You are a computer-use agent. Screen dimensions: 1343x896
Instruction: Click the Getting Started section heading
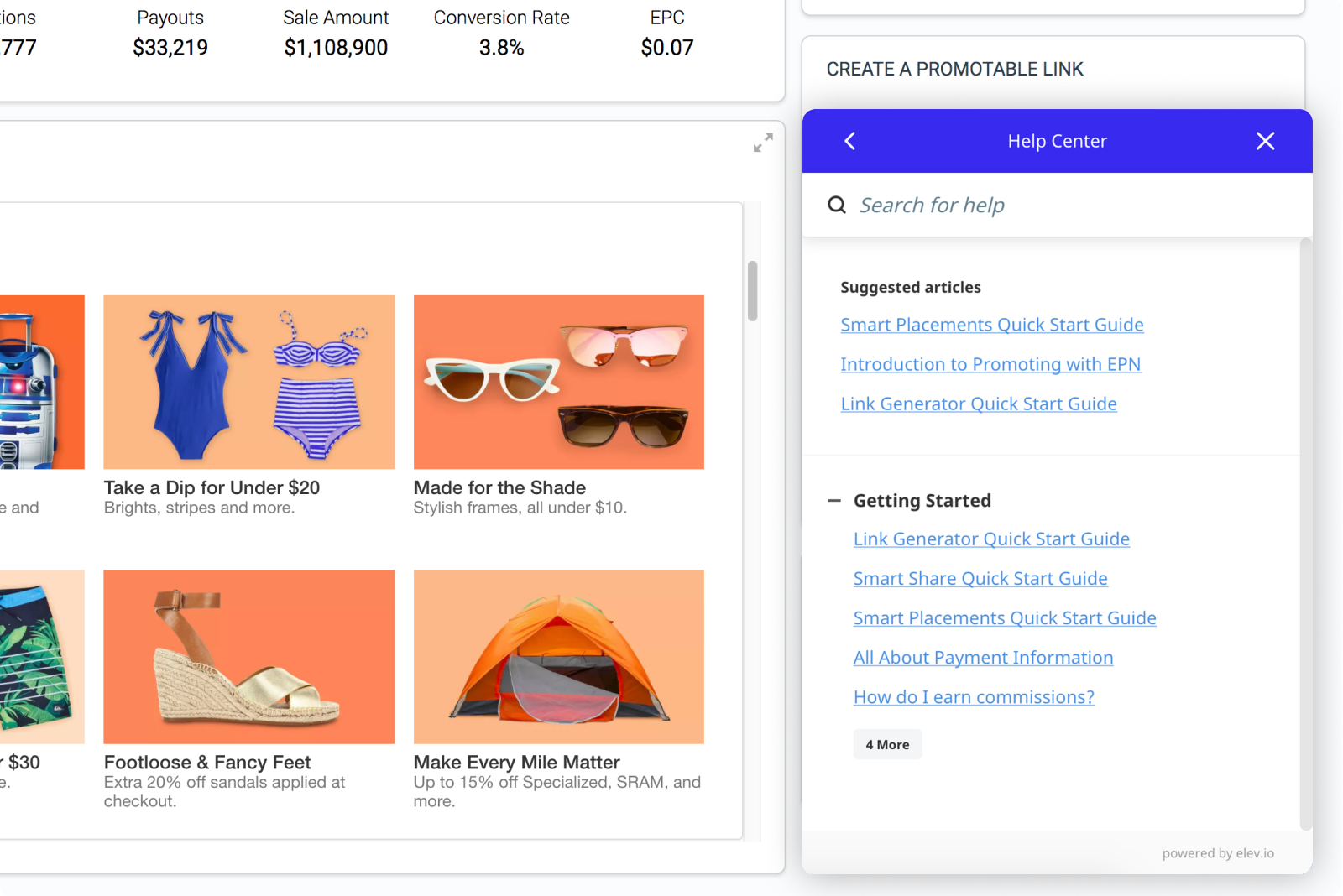click(x=922, y=501)
